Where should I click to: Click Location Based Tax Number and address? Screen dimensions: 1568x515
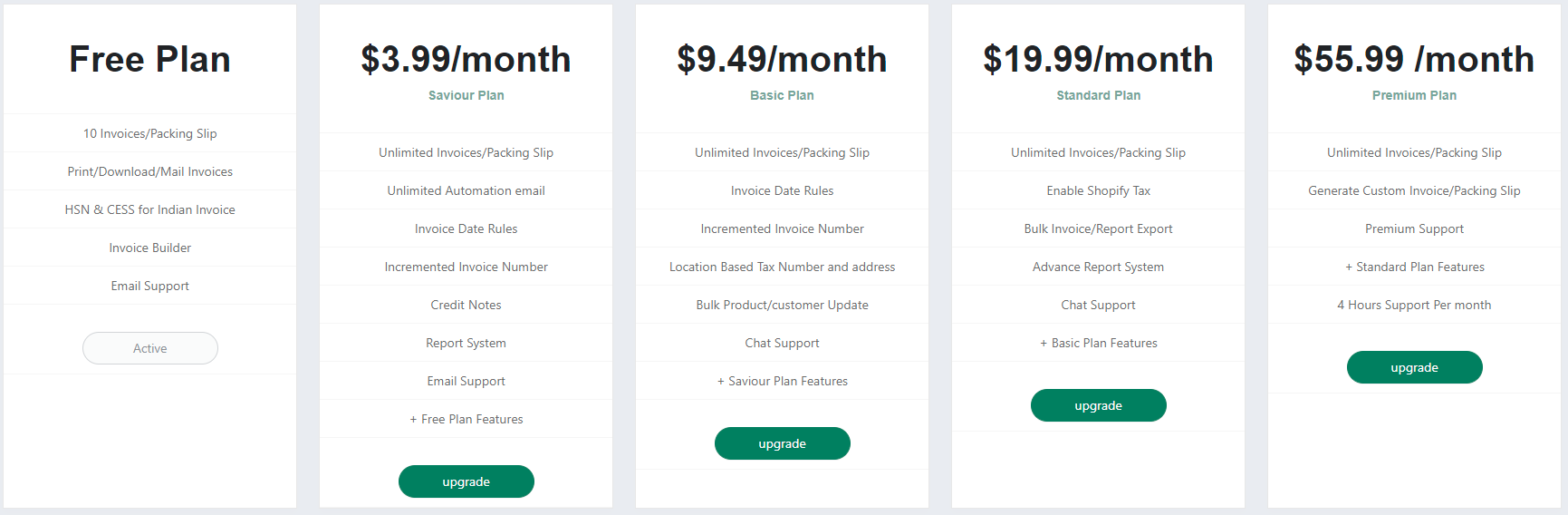click(783, 267)
